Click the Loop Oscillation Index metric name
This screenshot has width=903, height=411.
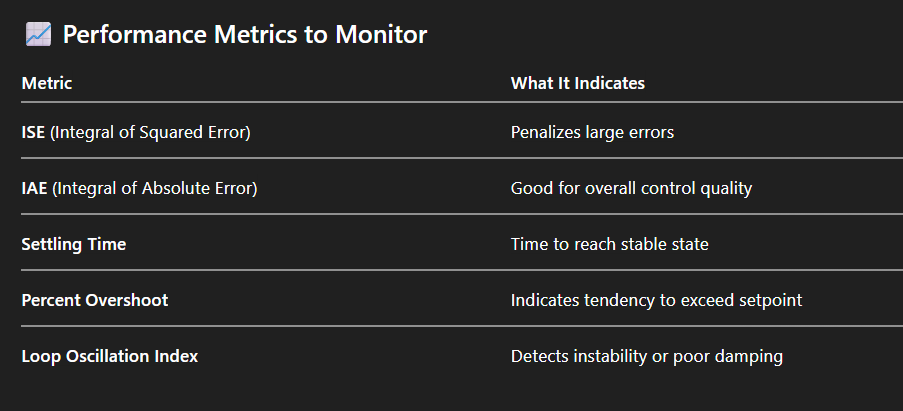tap(110, 356)
